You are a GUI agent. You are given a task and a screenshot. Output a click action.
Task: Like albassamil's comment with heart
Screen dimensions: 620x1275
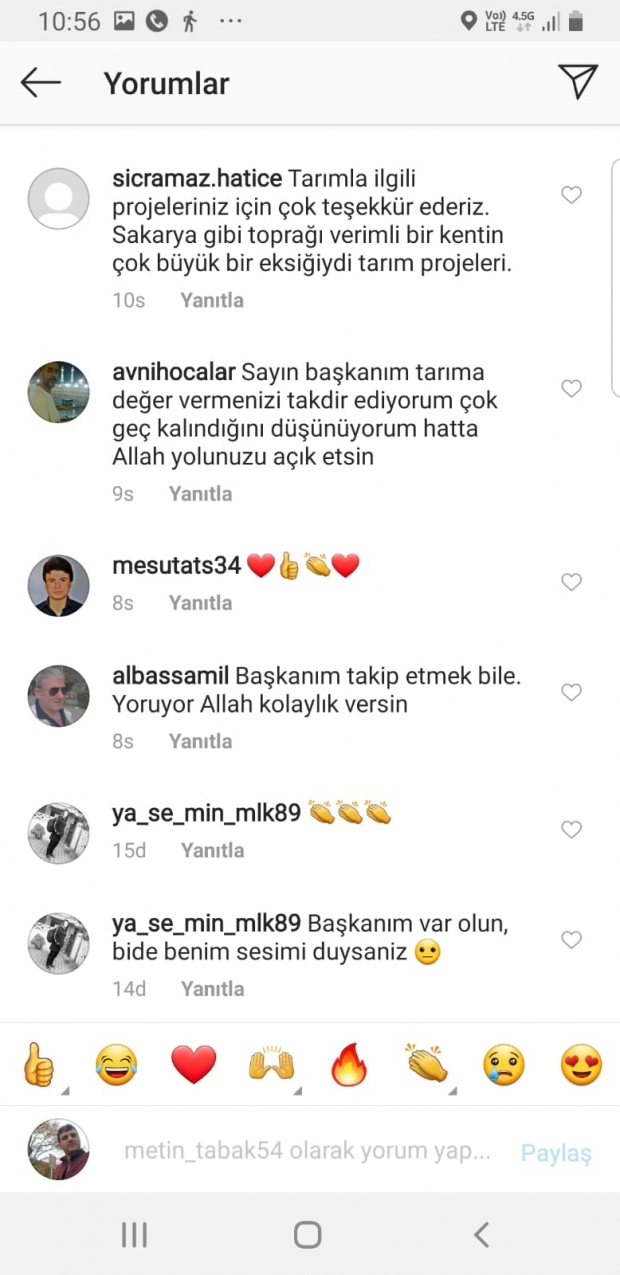pos(571,692)
